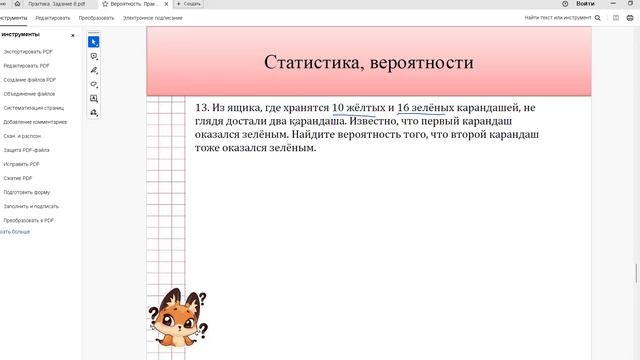The height and width of the screenshot is (360, 640).
Task: Open Объединение файлов tool
Action: click(29, 94)
